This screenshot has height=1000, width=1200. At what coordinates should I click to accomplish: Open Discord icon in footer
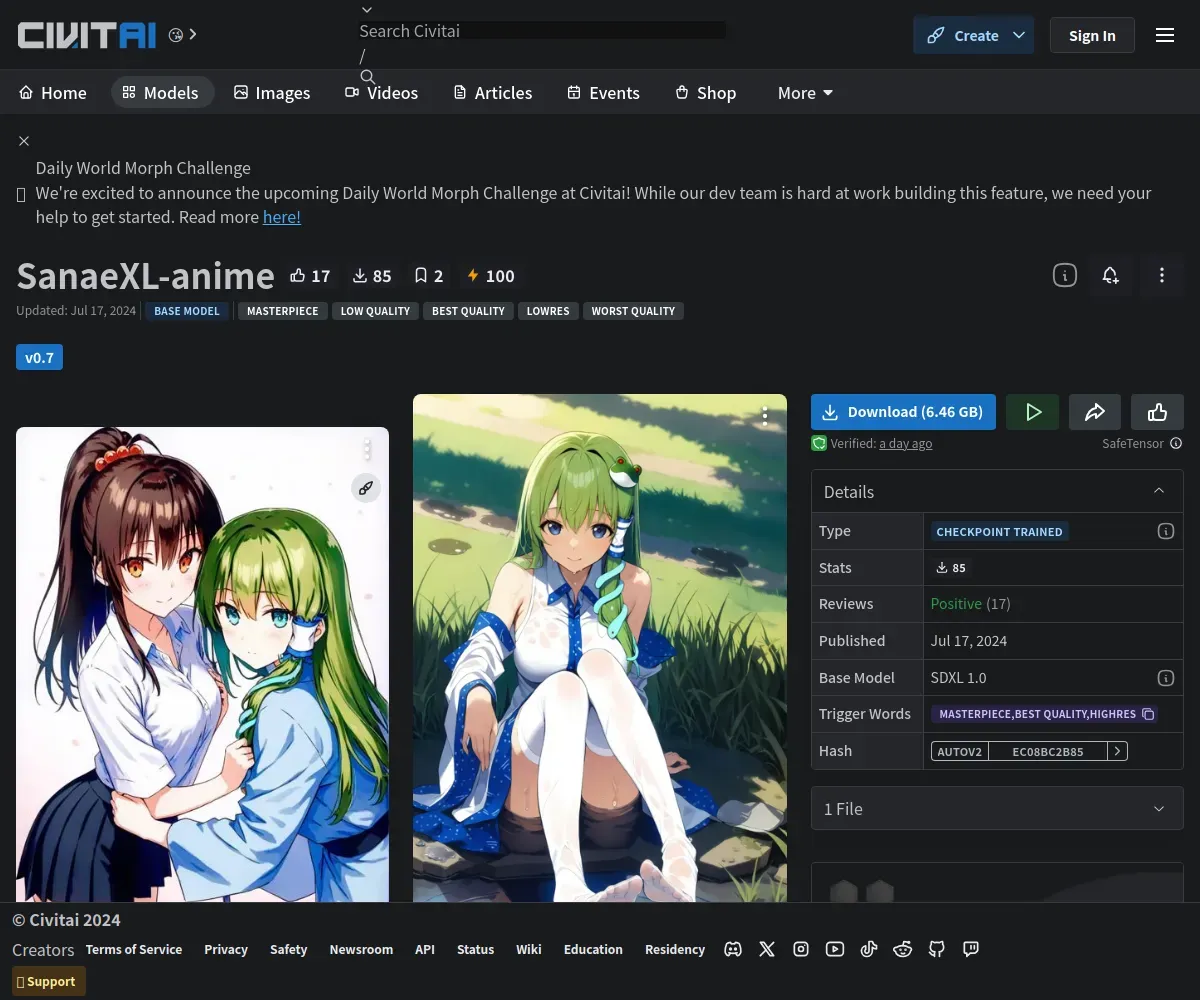click(733, 949)
